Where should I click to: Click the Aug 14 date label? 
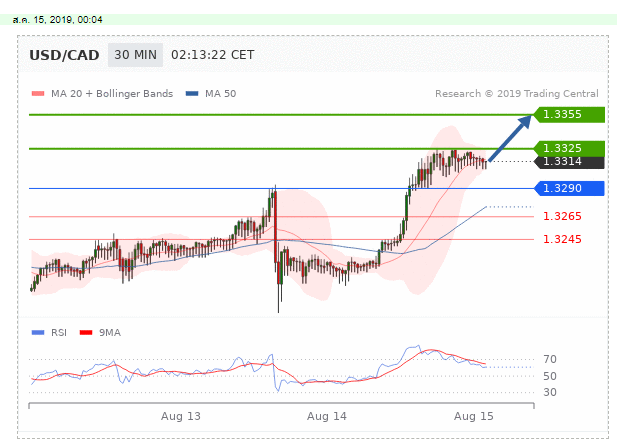click(x=327, y=416)
